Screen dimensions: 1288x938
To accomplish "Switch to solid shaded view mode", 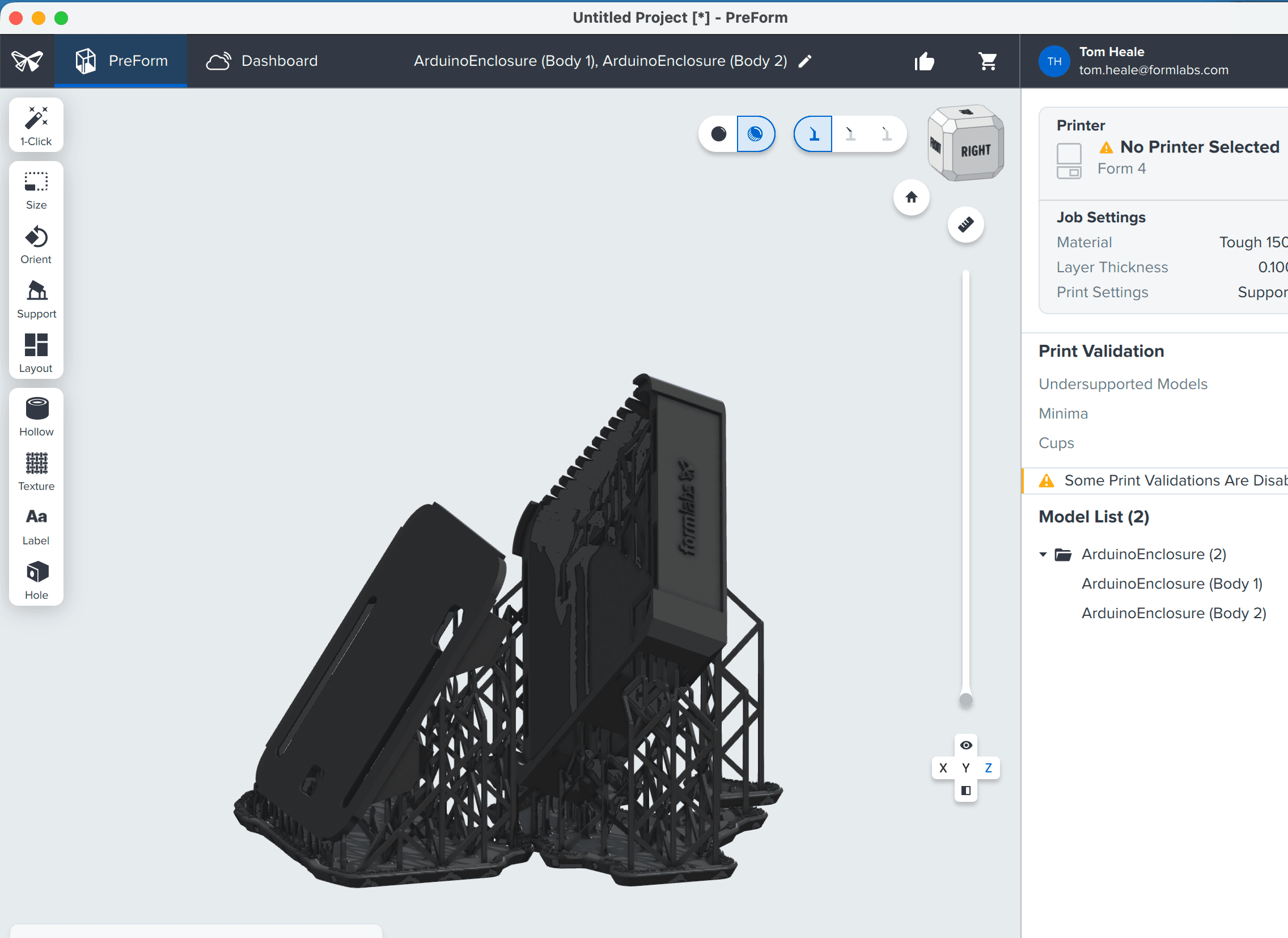I will (x=718, y=134).
